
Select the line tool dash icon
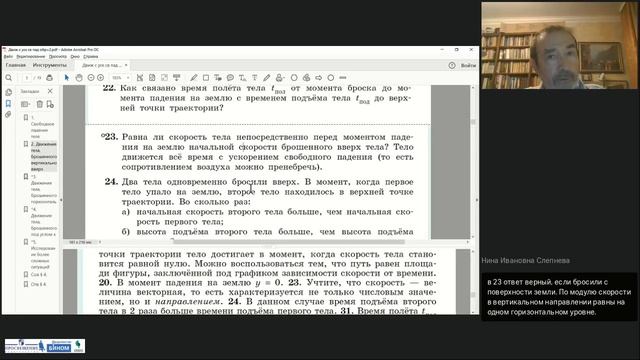pos(343,78)
